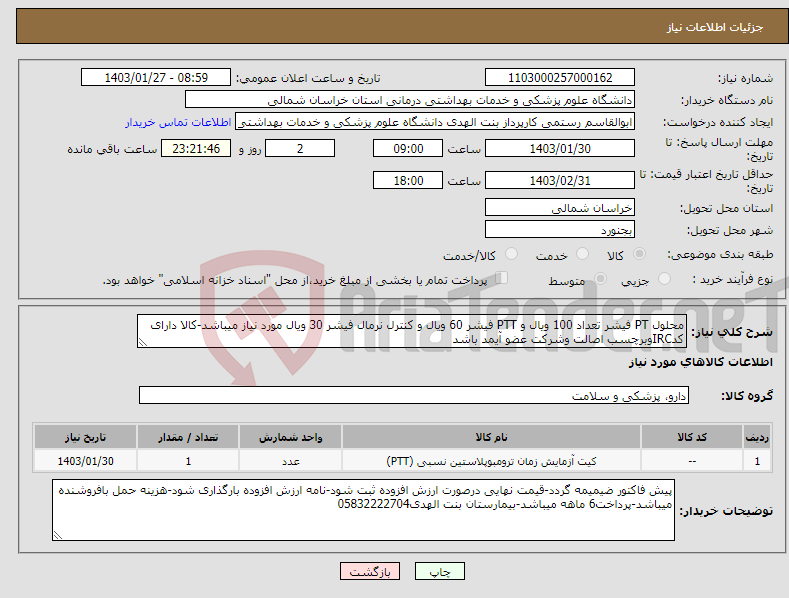Click the row number cell 1
Screen dimensions: 789x598
click(x=757, y=461)
